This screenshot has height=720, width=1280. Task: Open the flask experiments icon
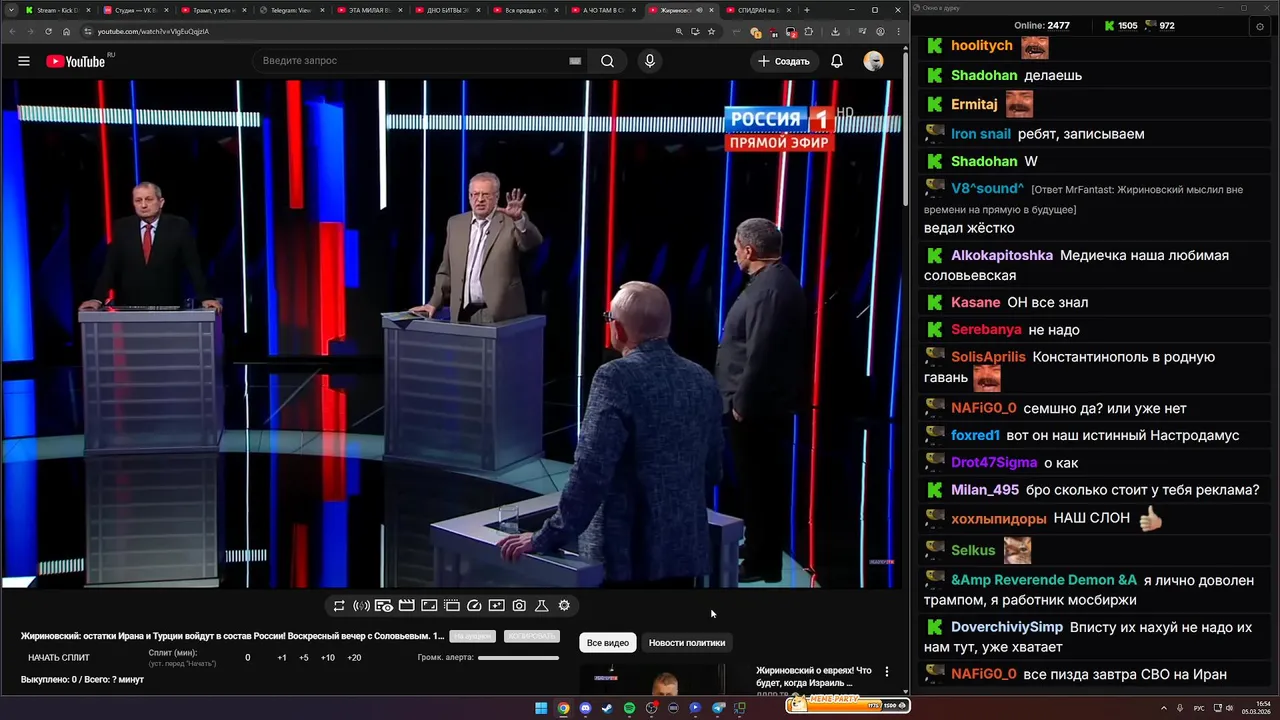(x=541, y=605)
